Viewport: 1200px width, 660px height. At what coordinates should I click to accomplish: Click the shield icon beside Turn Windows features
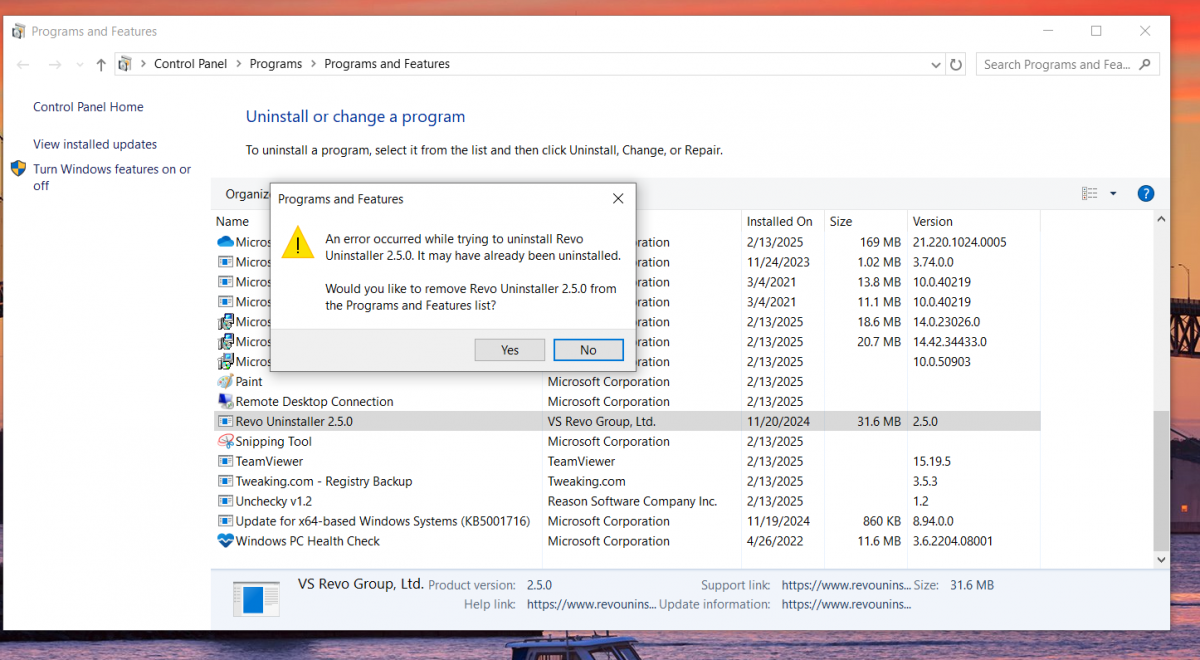click(x=18, y=169)
